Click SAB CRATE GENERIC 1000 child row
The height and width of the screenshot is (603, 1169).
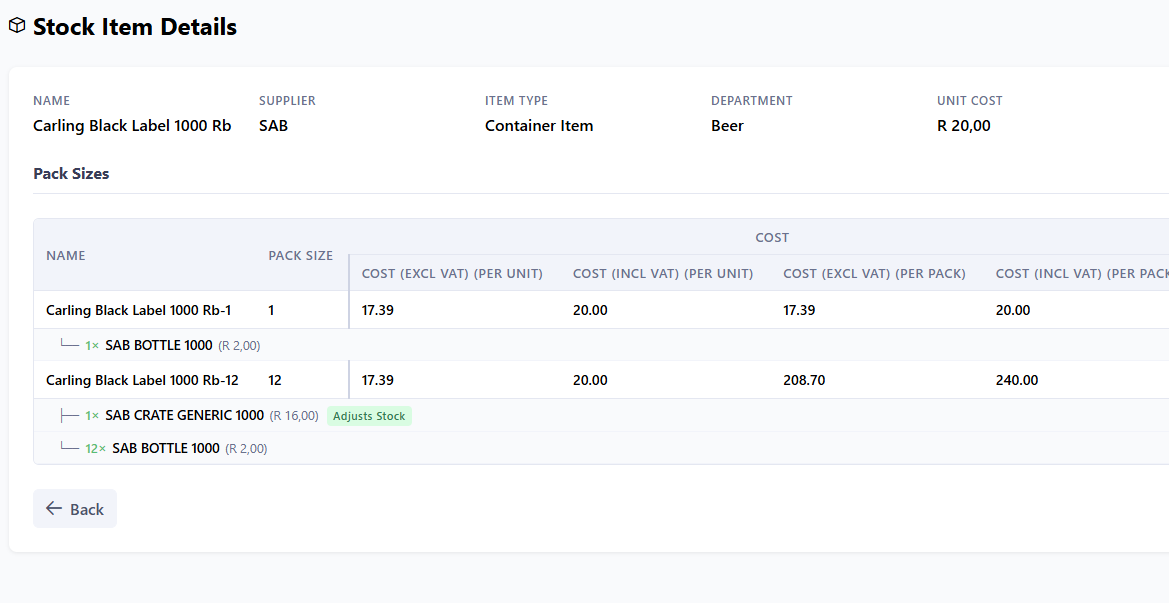[x=601, y=415]
